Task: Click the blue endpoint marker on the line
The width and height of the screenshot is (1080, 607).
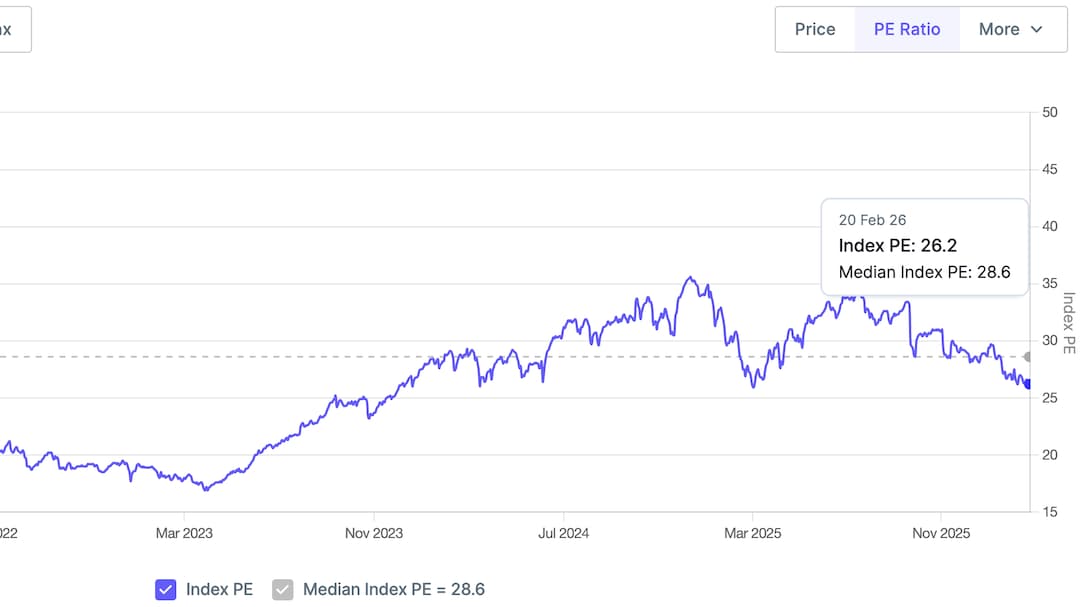Action: [1027, 384]
